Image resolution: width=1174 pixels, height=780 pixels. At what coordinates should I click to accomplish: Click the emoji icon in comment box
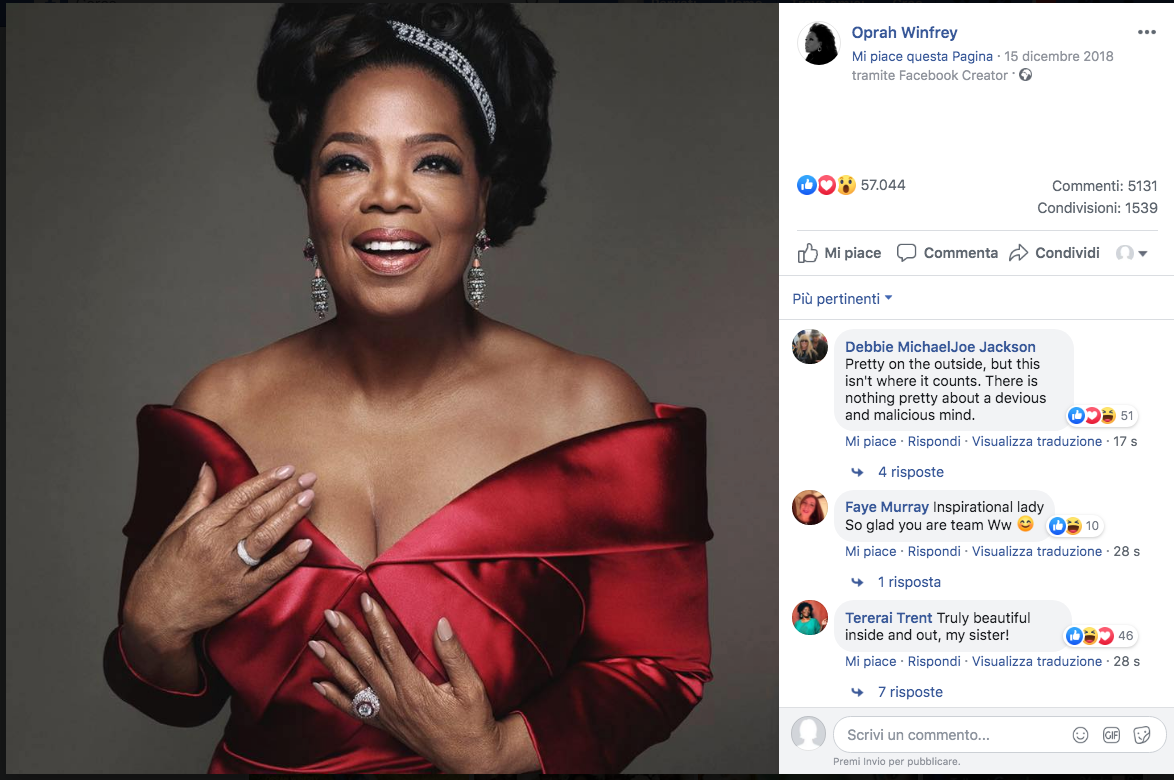(x=1080, y=735)
